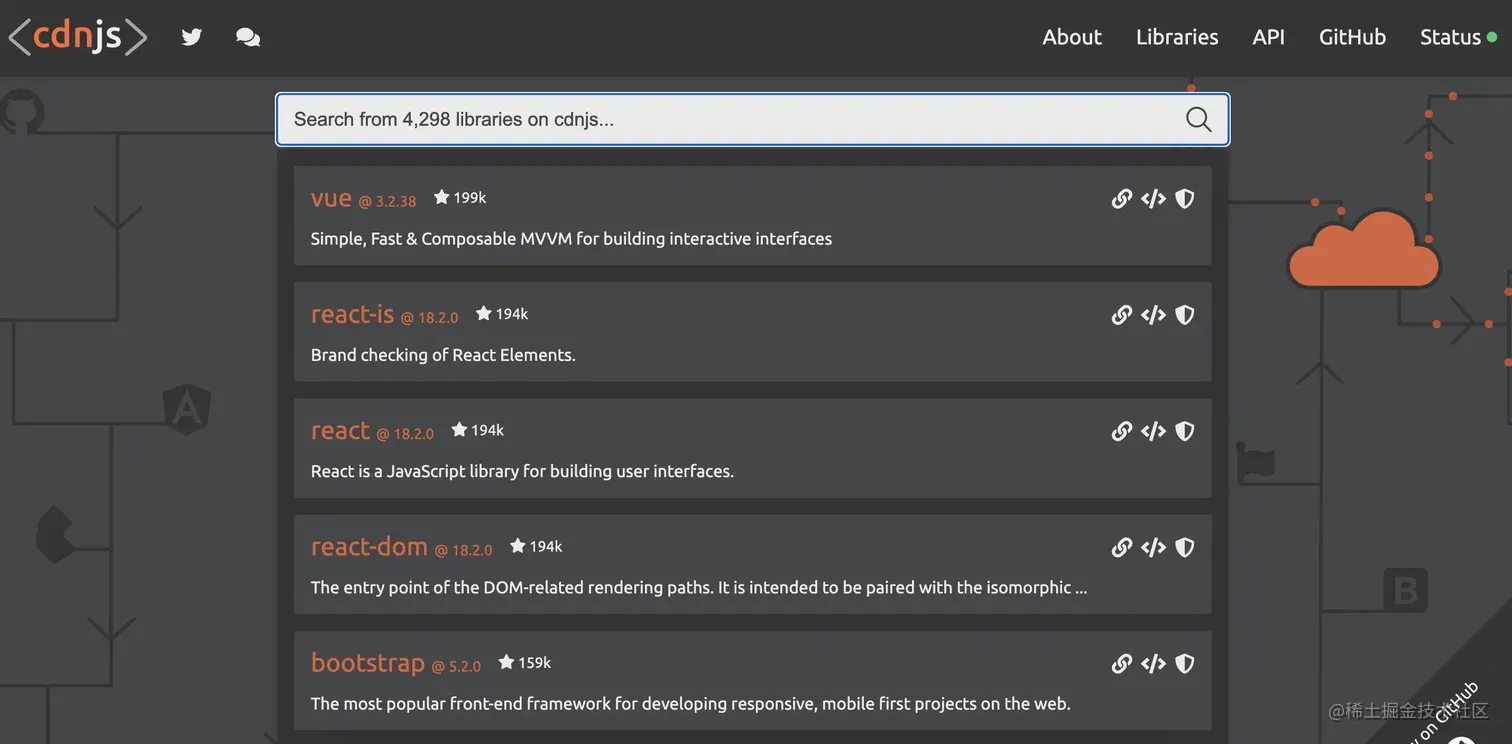This screenshot has height=744, width=1512.
Task: Click the shield icon in bootstrap row
Action: (x=1185, y=663)
